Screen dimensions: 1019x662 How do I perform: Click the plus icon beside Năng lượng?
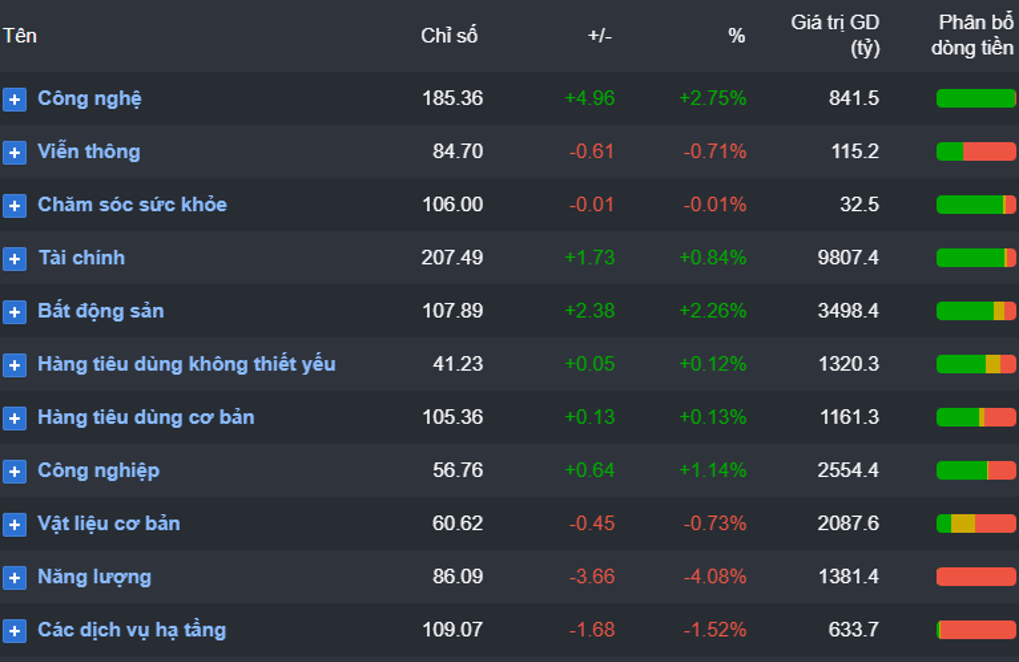(14, 577)
